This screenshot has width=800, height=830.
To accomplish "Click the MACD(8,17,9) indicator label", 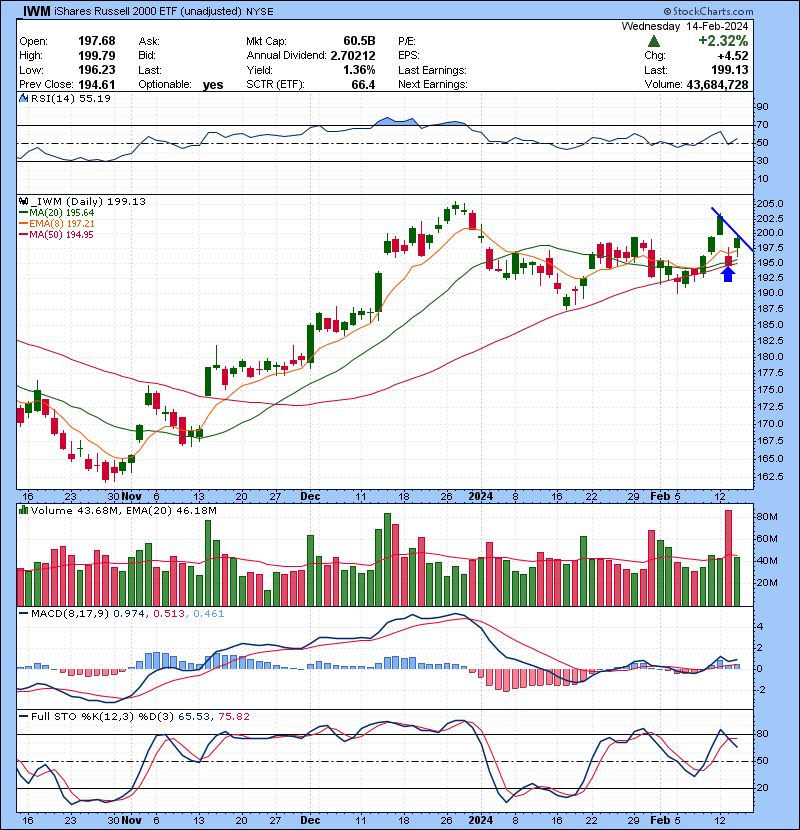I will [x=70, y=614].
